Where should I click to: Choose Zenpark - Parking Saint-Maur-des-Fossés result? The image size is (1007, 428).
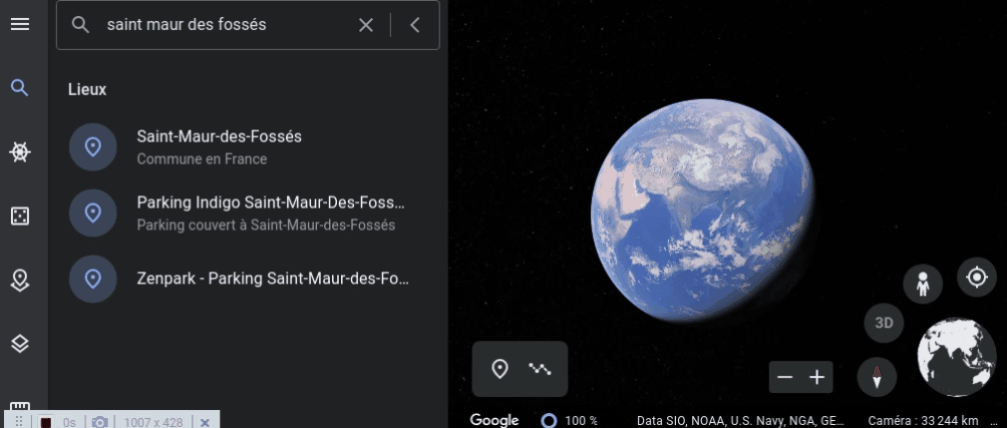point(247,279)
